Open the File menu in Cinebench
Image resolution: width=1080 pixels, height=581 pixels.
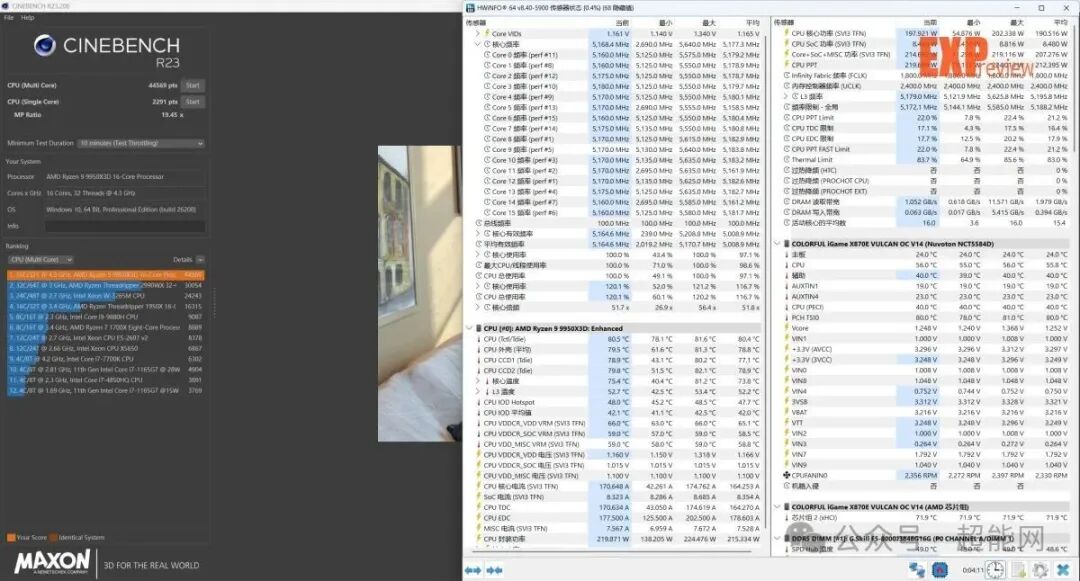8,17
